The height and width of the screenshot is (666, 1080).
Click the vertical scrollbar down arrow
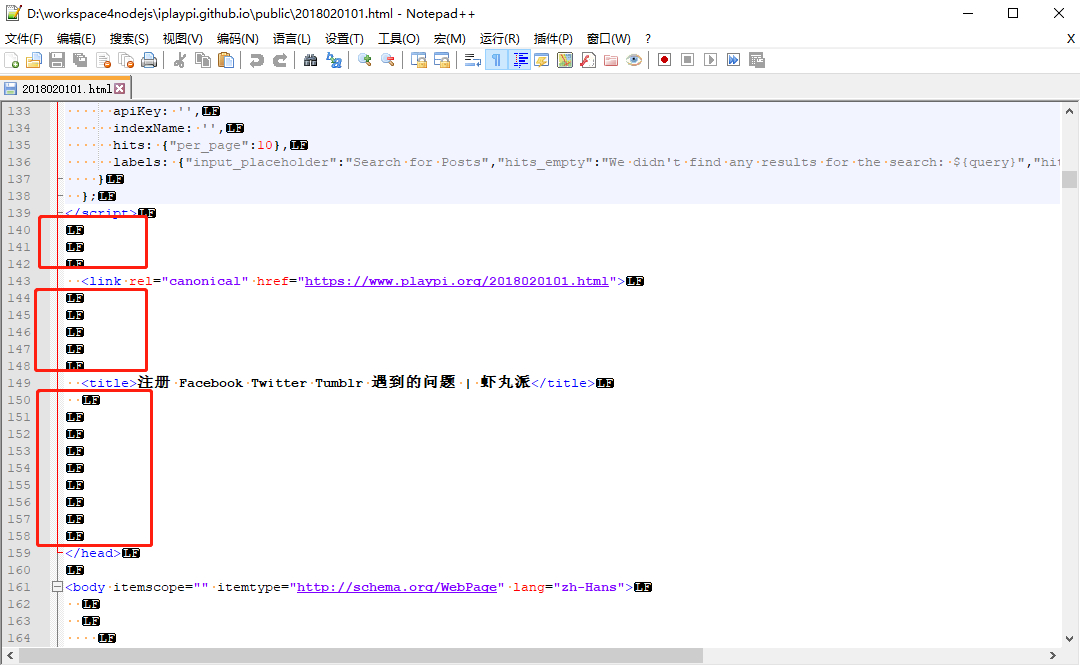(x=1069, y=638)
